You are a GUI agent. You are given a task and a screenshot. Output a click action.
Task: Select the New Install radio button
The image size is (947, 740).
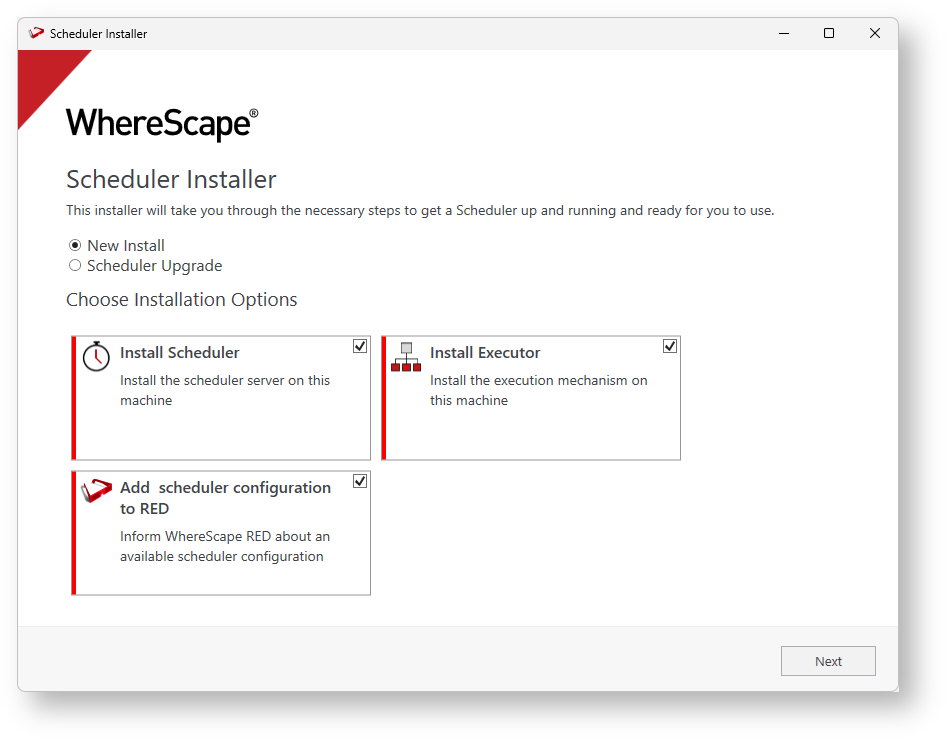[75, 245]
